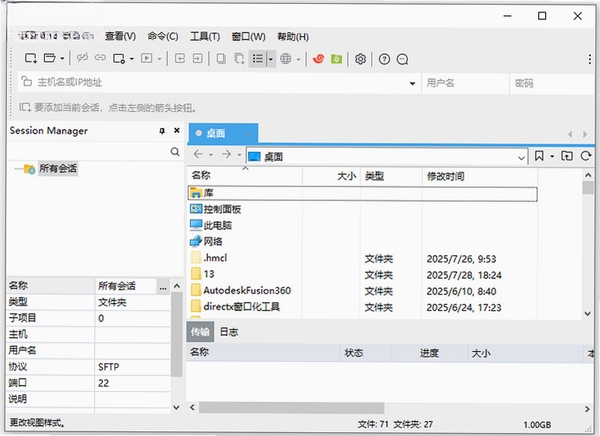Viewport: 600px width, 436px height.
Task: Expand the Open Session dropdown arrow
Action: [62, 59]
